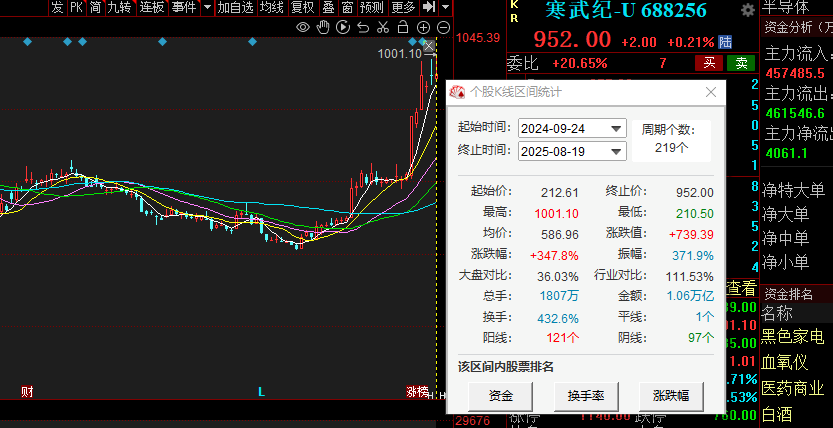
Task: Dismiss the small X box near 1001.10
Action: (429, 46)
